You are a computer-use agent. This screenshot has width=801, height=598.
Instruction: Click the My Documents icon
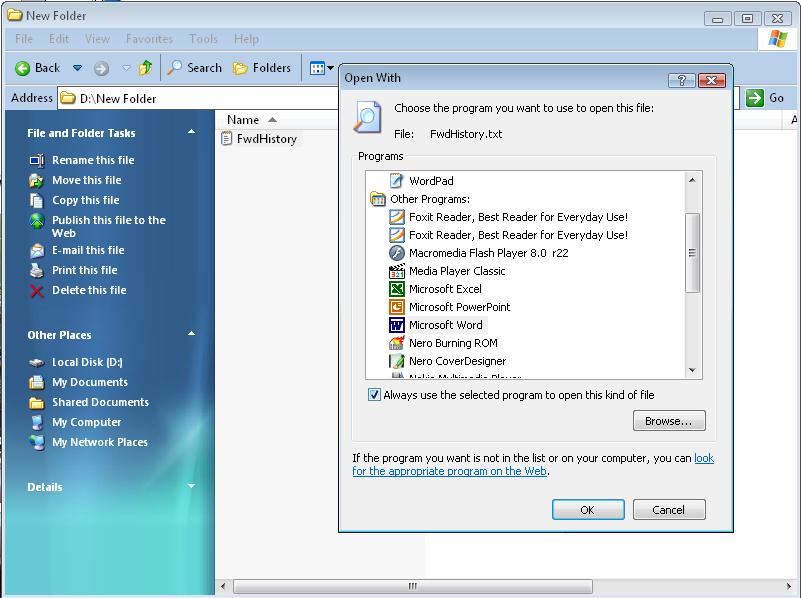37,382
